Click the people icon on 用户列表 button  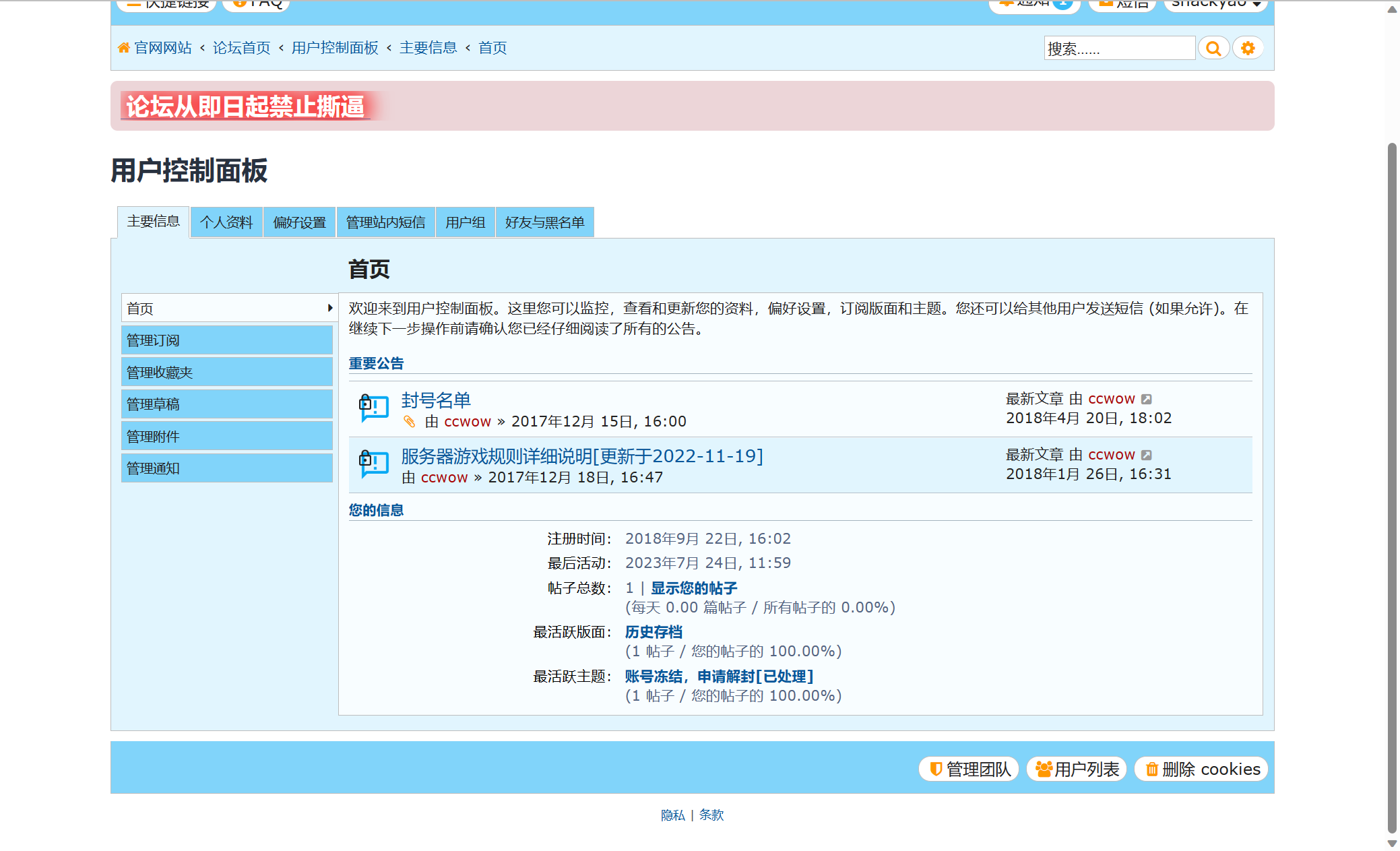click(x=1045, y=769)
